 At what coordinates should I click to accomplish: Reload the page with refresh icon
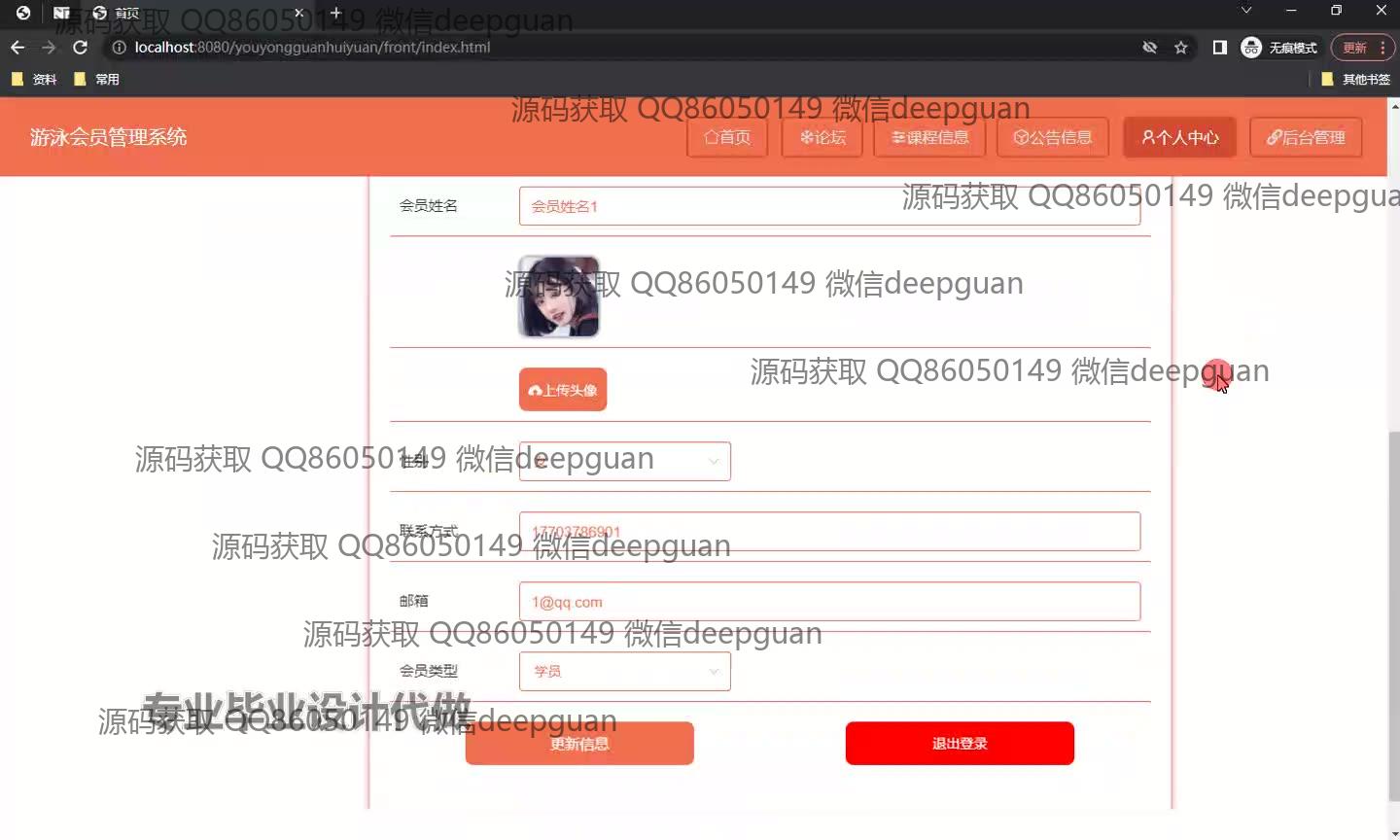(x=81, y=47)
